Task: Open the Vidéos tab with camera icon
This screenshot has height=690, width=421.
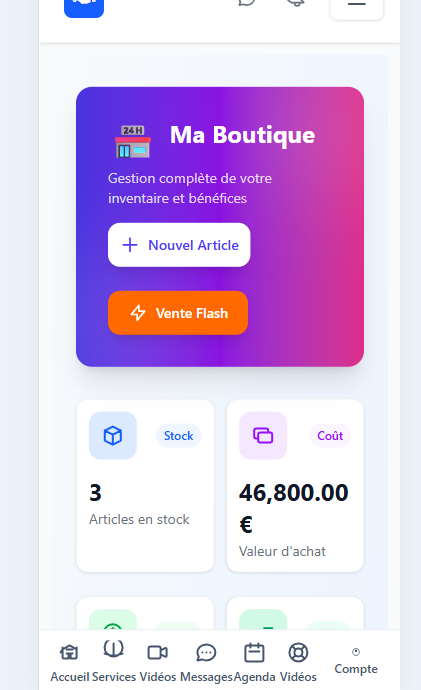Action: pos(158,663)
